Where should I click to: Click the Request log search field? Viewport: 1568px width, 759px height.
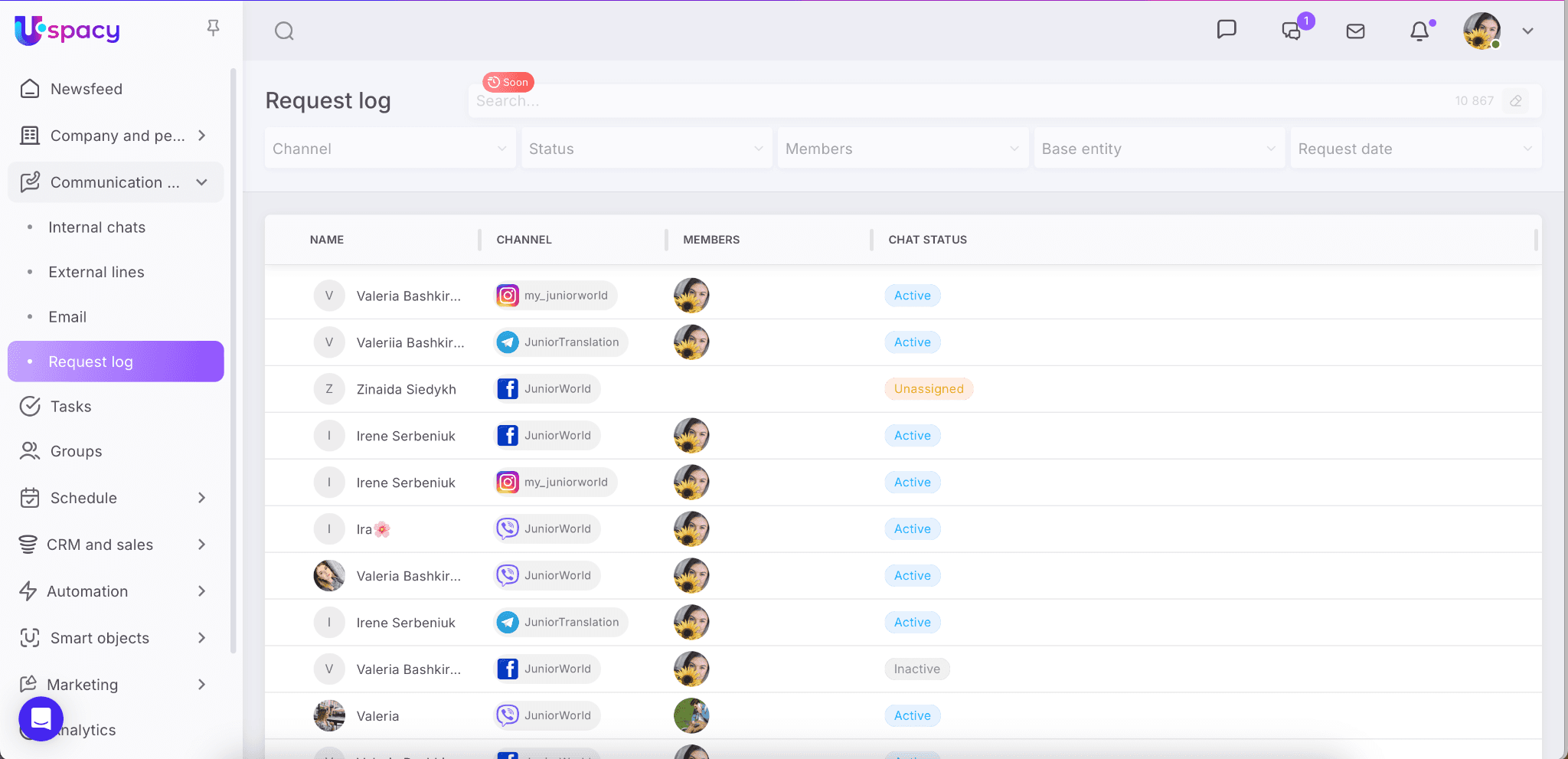click(957, 101)
